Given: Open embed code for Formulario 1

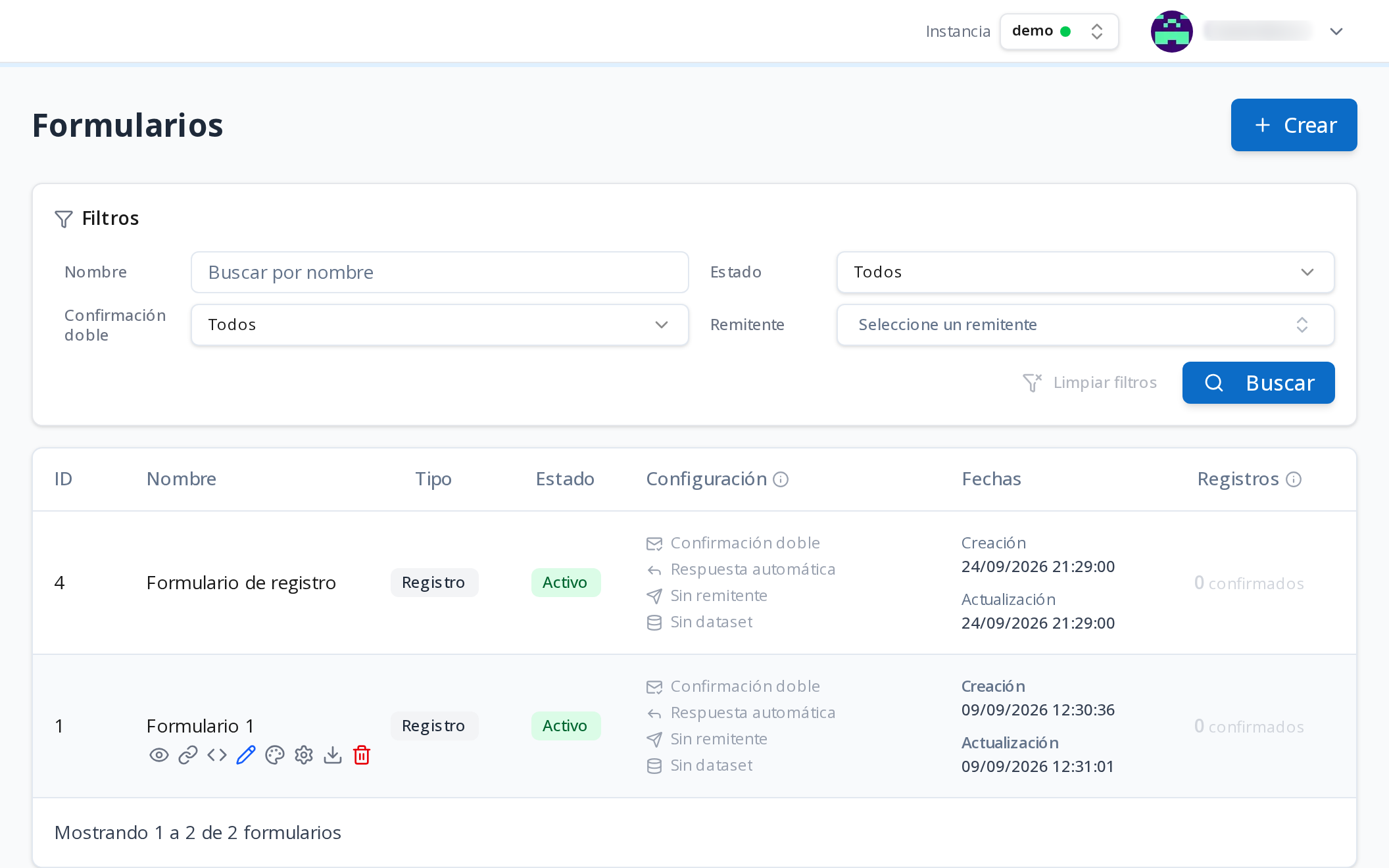Looking at the screenshot, I should 217,755.
